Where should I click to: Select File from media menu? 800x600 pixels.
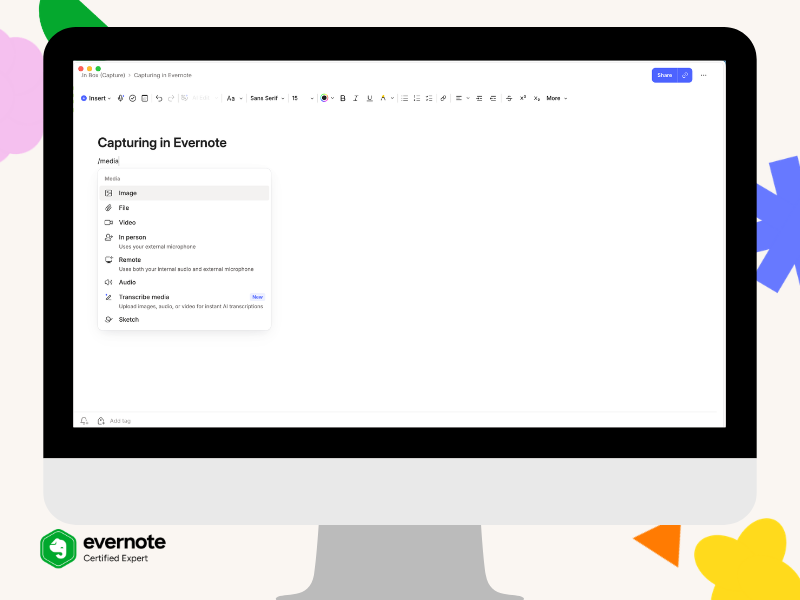coord(184,208)
